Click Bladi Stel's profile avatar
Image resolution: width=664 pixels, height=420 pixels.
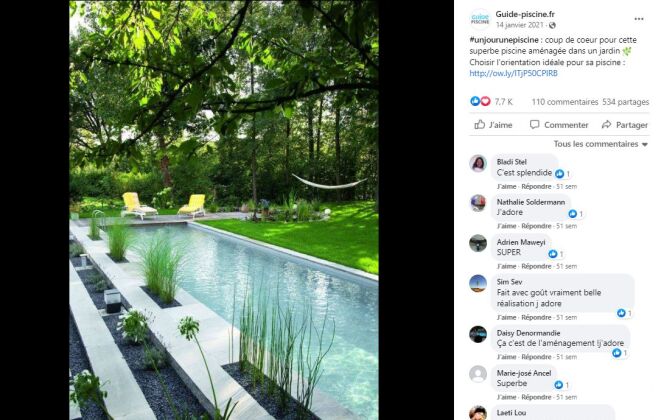pos(478,163)
